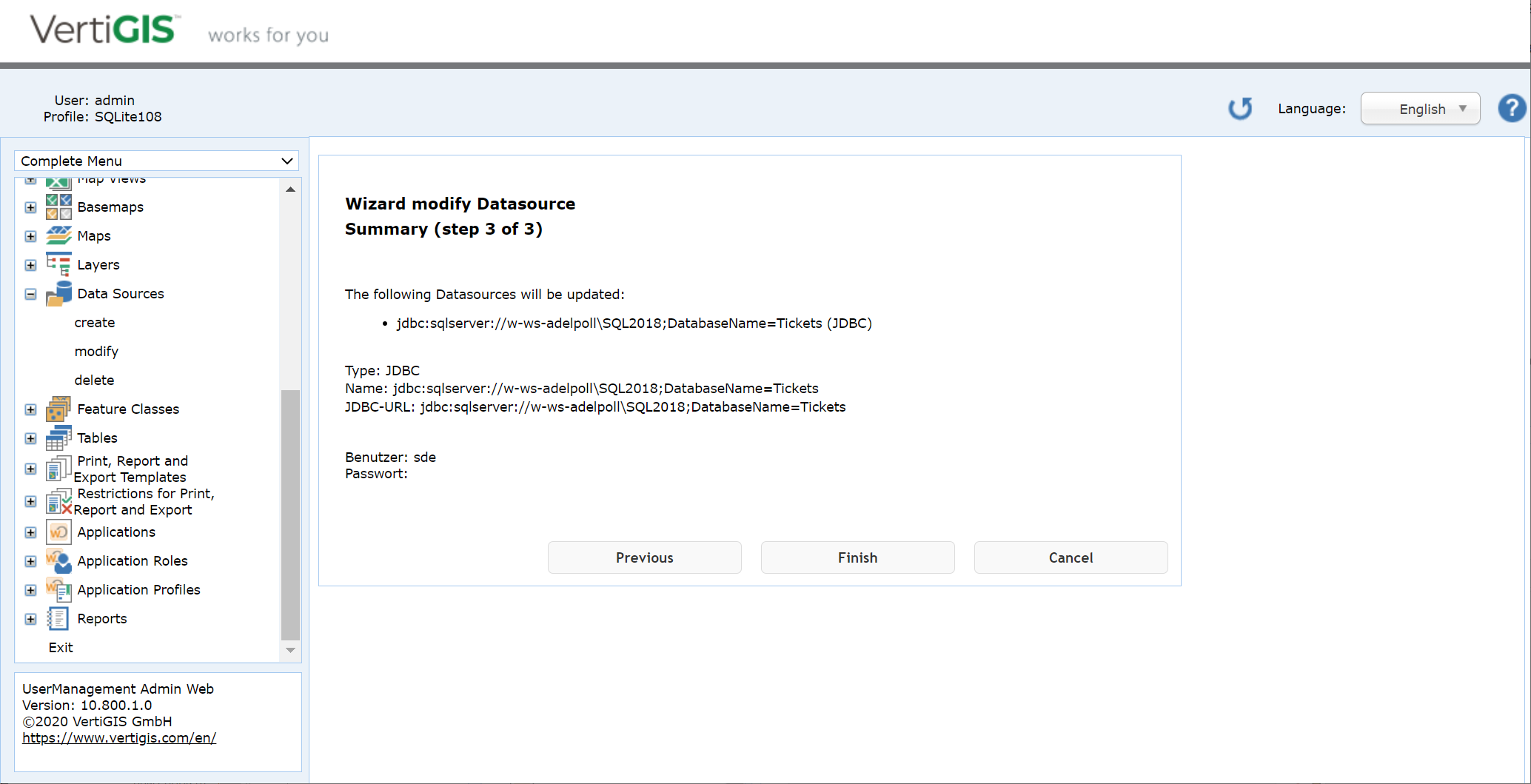Open the English language dropdown
The width and height of the screenshot is (1531, 784).
[1420, 108]
